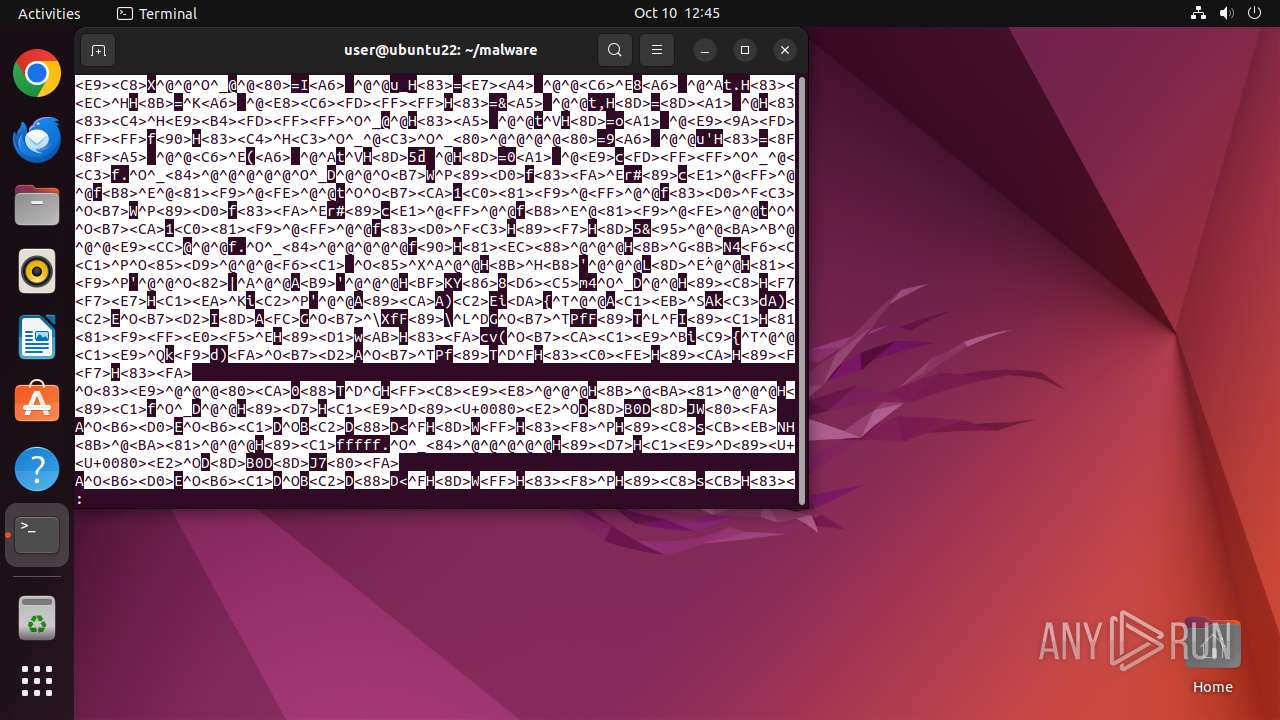Open the terminal hamburger menu

657,50
